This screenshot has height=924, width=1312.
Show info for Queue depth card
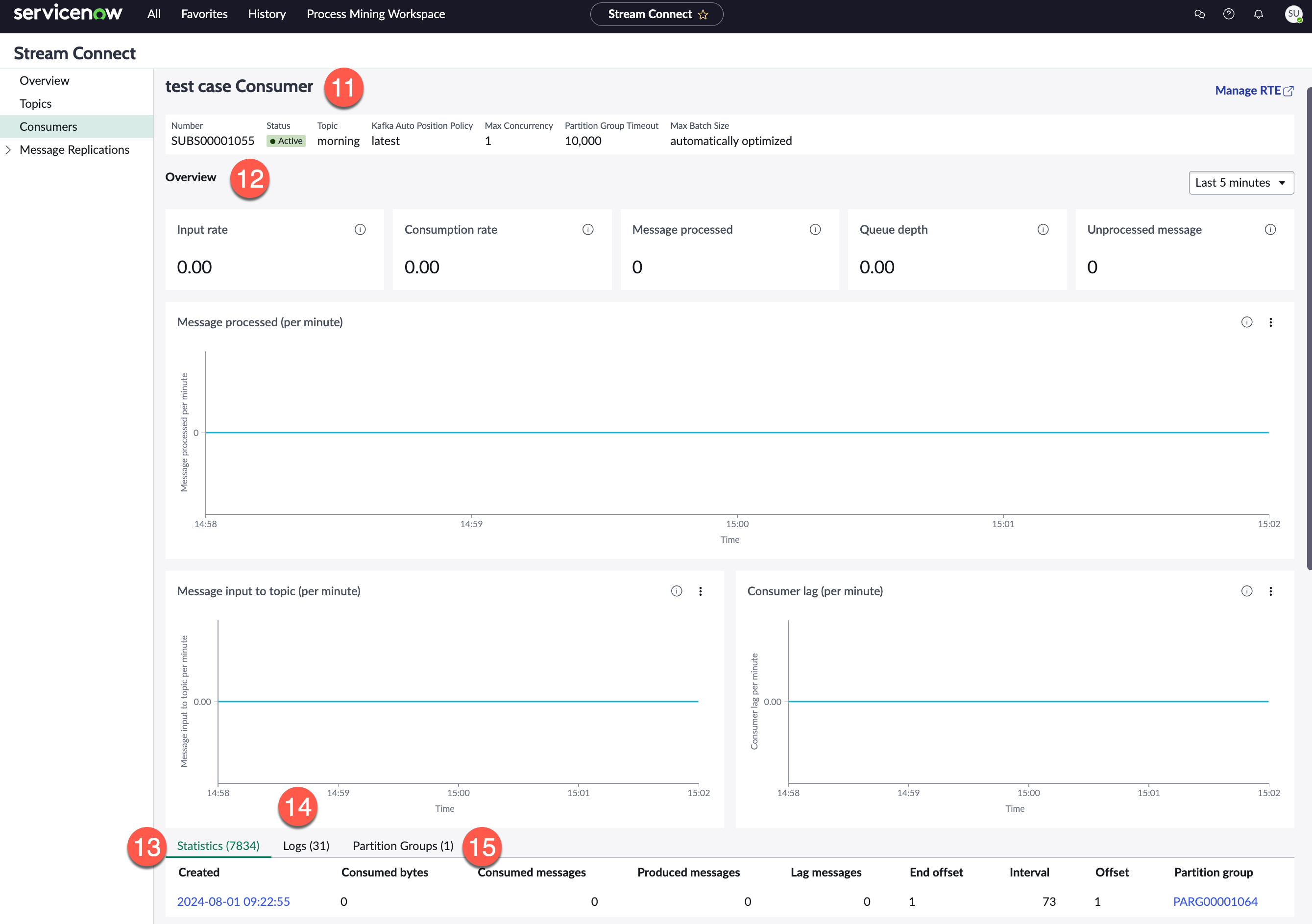1043,230
